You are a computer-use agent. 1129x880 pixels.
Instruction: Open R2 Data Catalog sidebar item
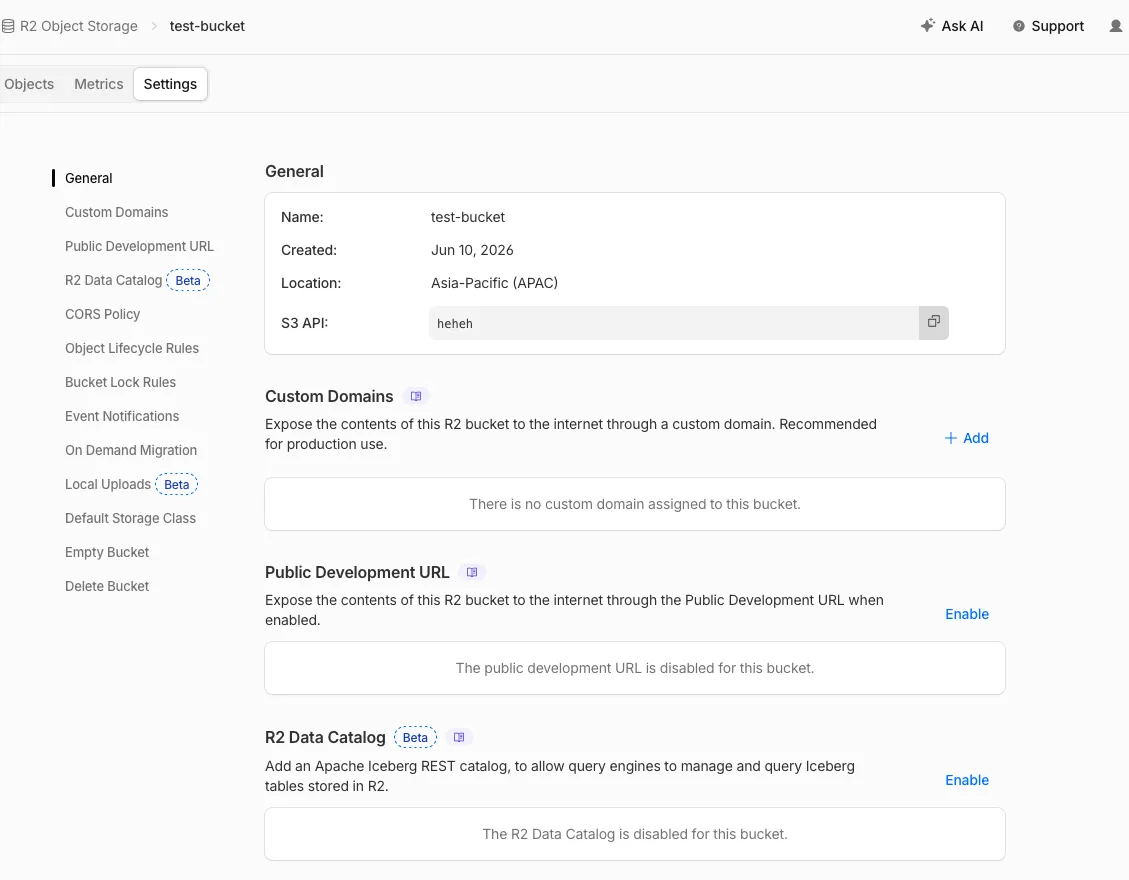114,280
